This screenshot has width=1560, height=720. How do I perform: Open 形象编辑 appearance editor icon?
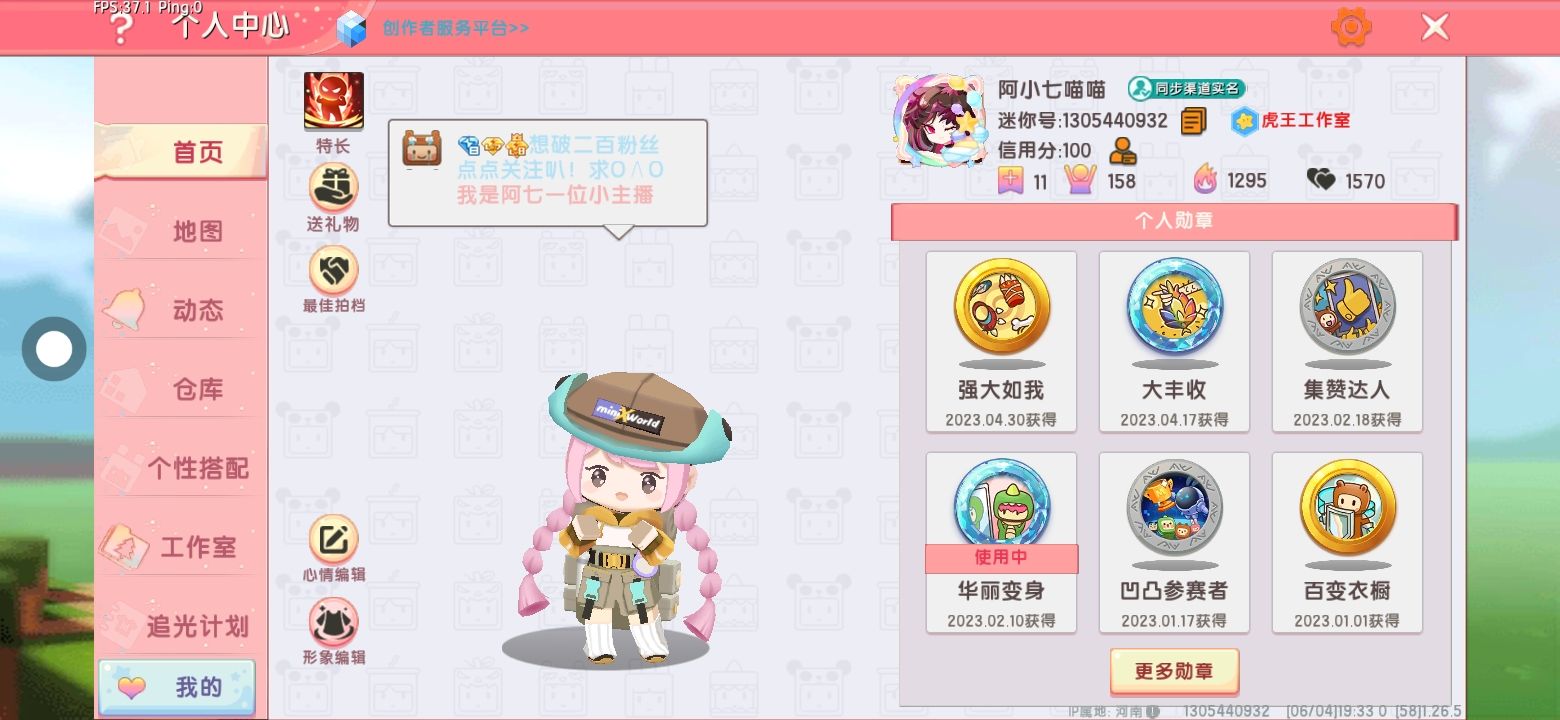pos(334,622)
